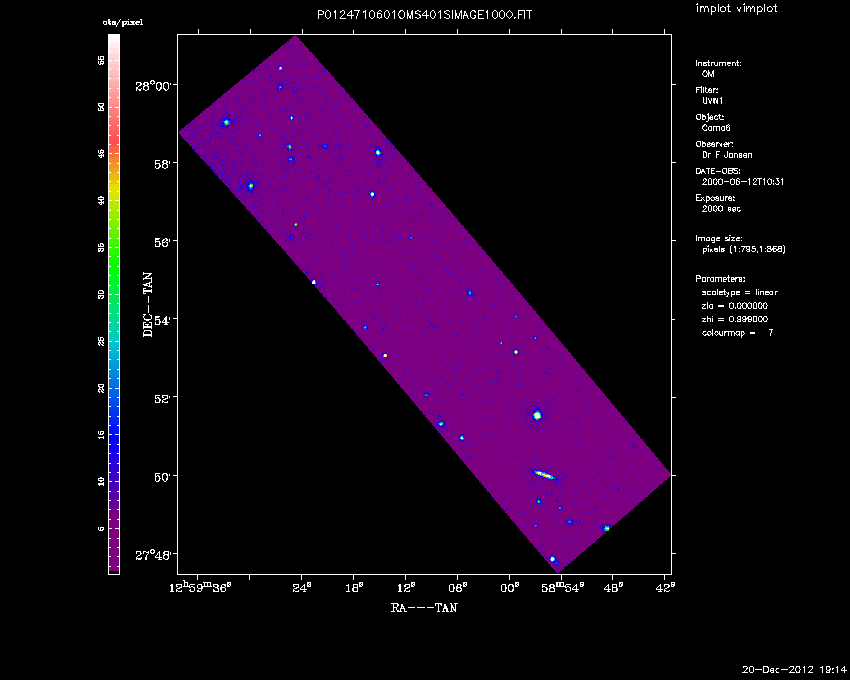
Task: Click the RA tick label 42s
Action: coord(666,587)
